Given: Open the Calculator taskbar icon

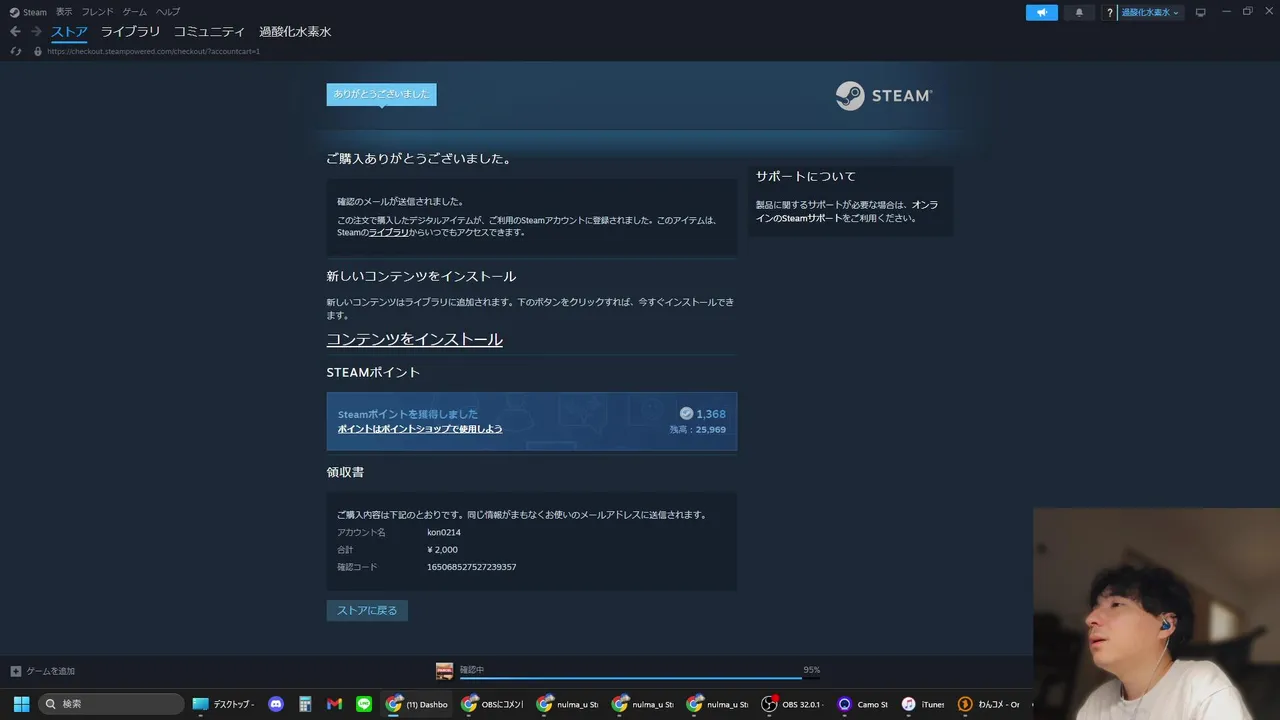Looking at the screenshot, I should pos(305,704).
